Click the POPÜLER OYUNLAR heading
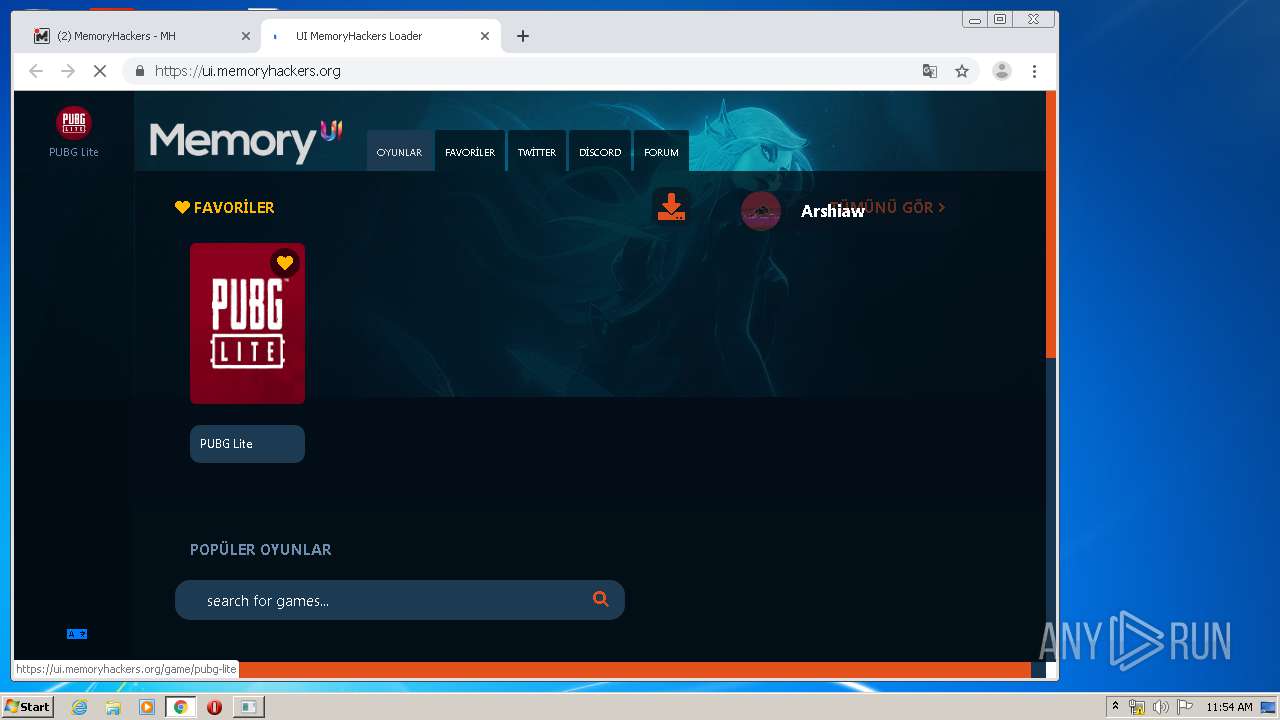 click(261, 549)
